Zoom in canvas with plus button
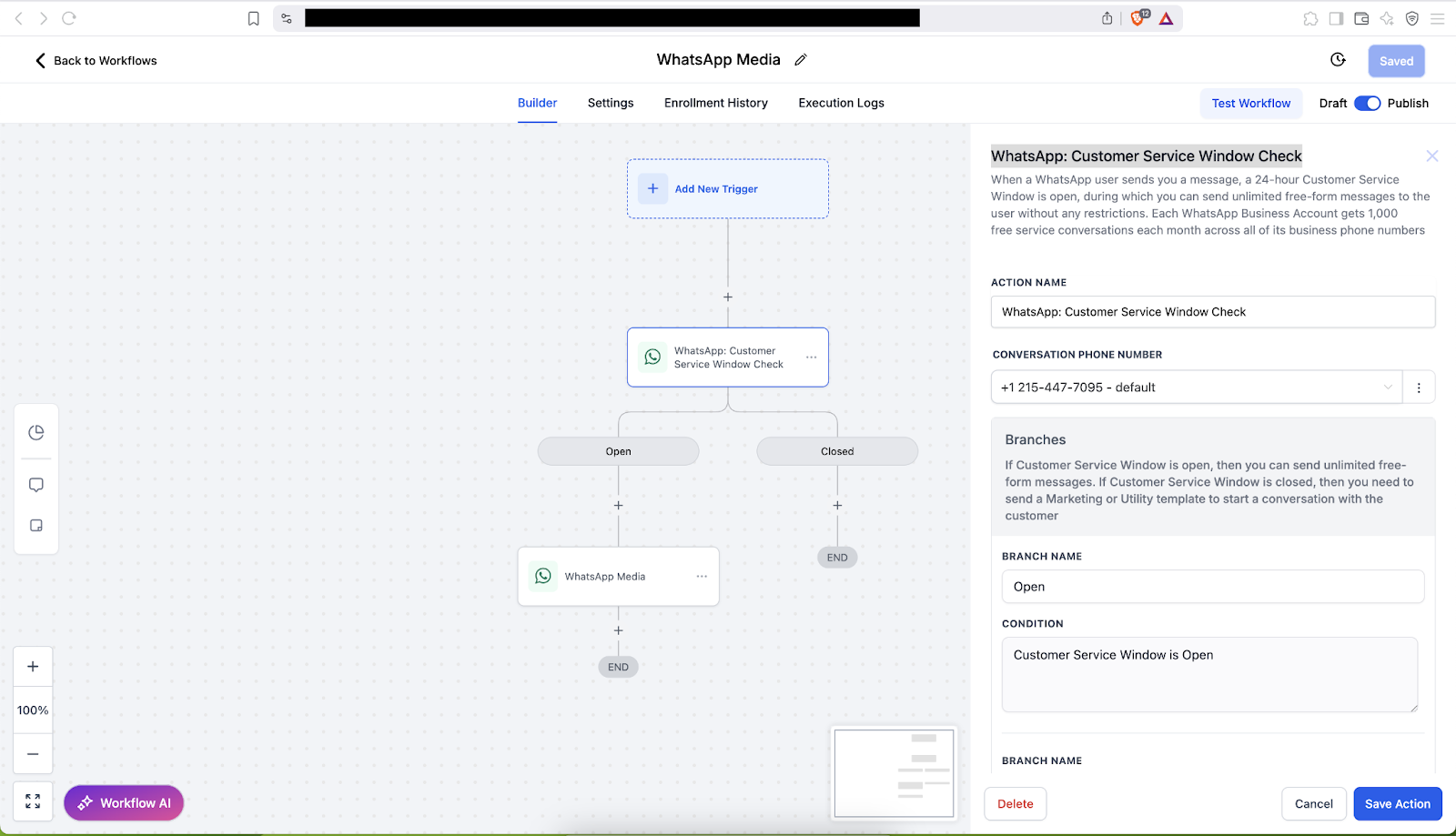 (33, 667)
